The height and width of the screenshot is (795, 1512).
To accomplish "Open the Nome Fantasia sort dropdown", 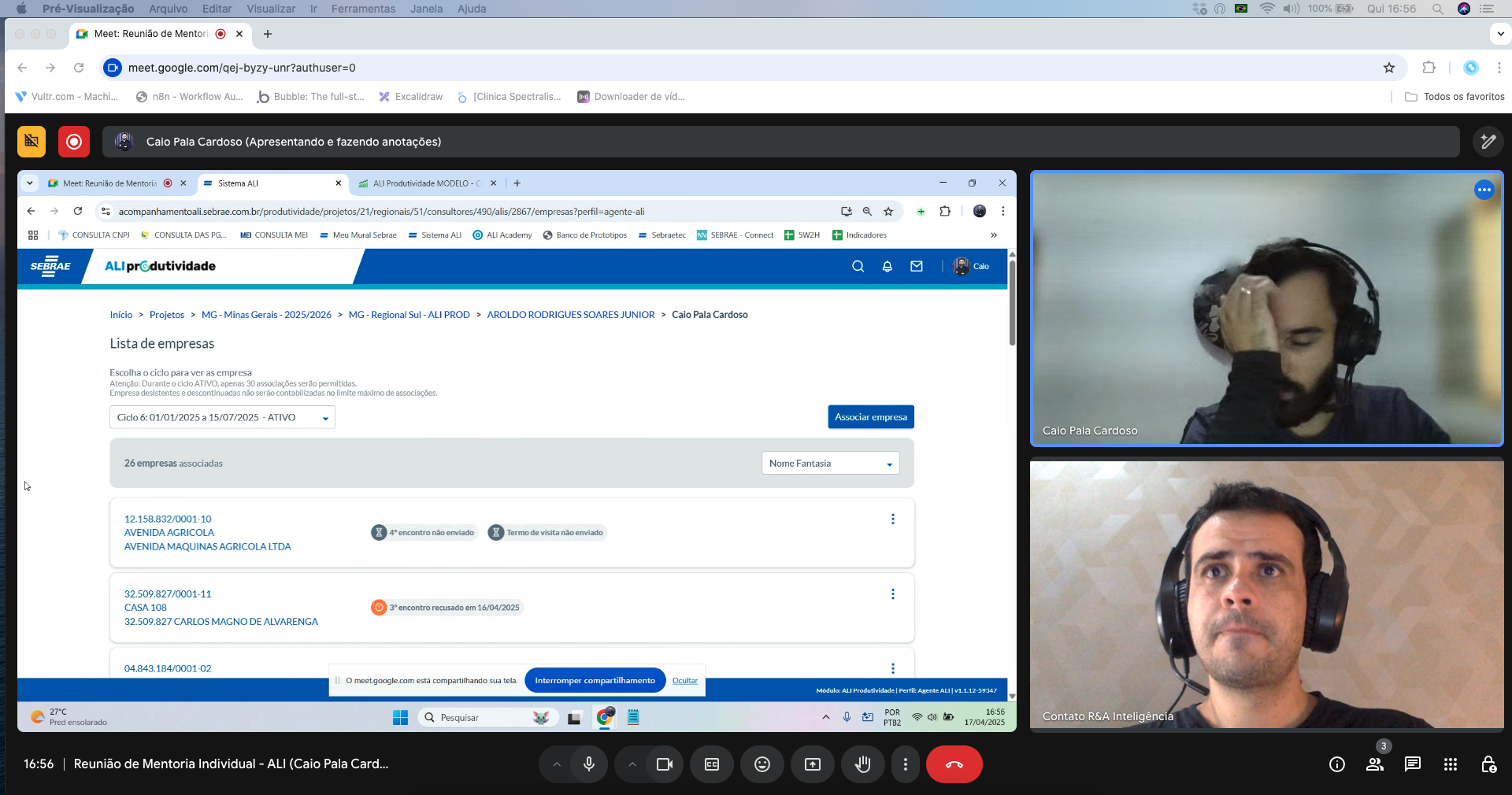I will pyautogui.click(x=831, y=464).
